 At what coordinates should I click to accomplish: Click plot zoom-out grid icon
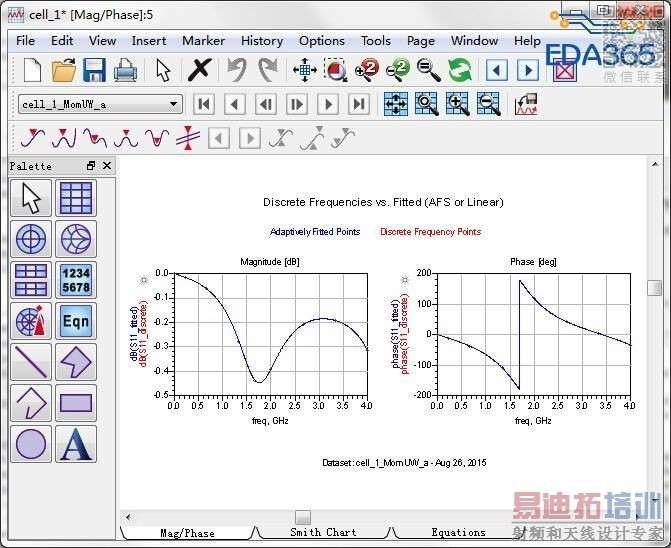(x=489, y=104)
